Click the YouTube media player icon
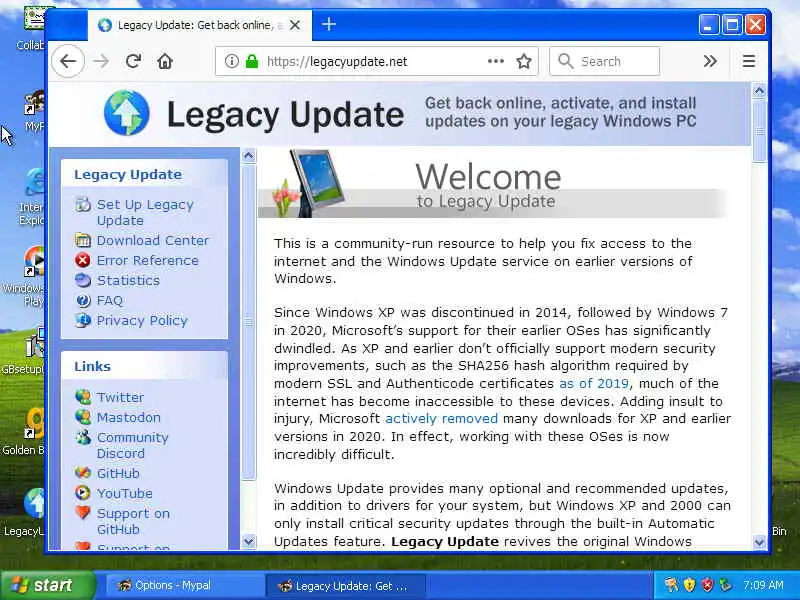 83,493
